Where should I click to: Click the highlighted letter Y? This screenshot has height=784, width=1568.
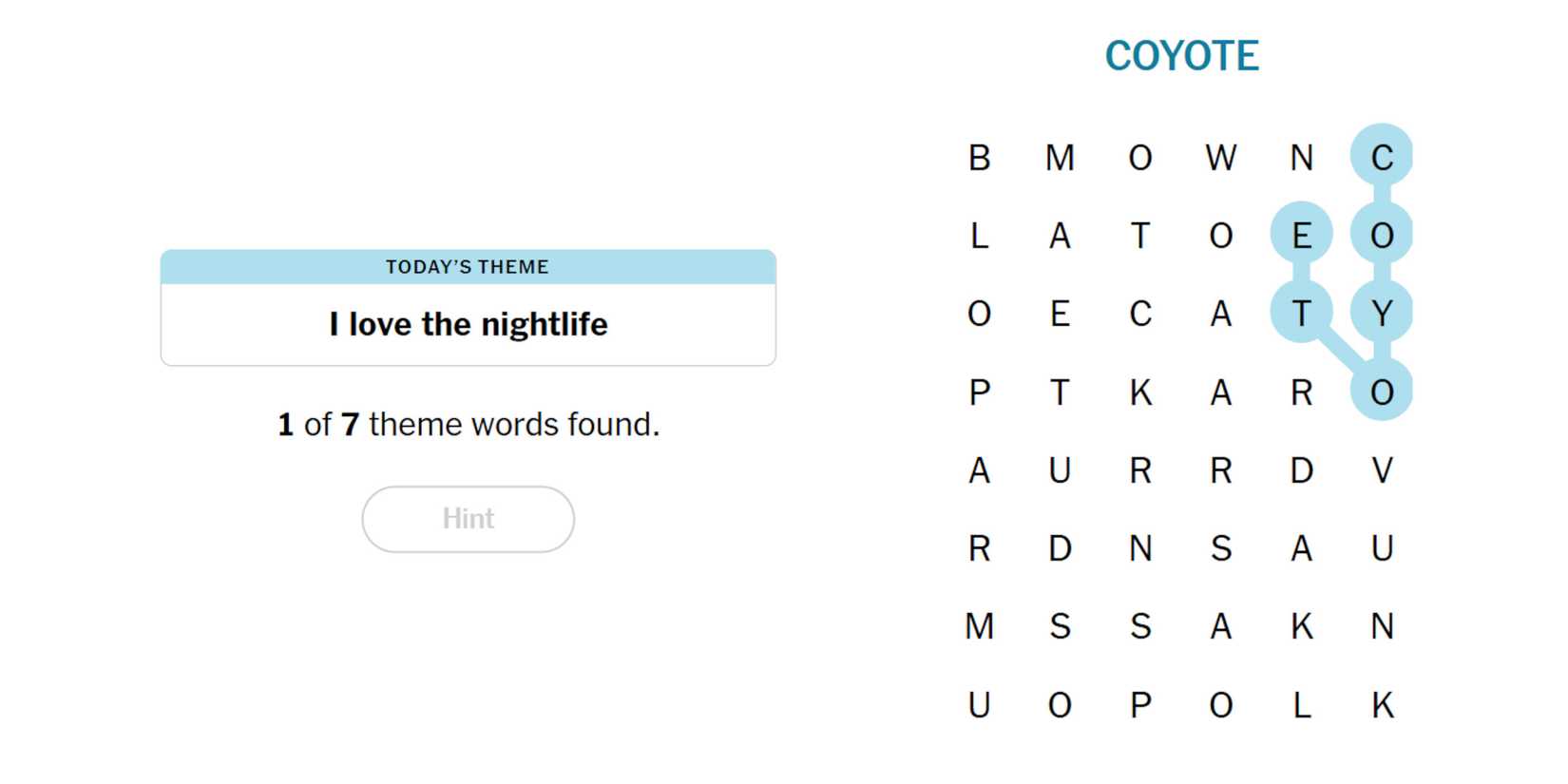(1382, 314)
